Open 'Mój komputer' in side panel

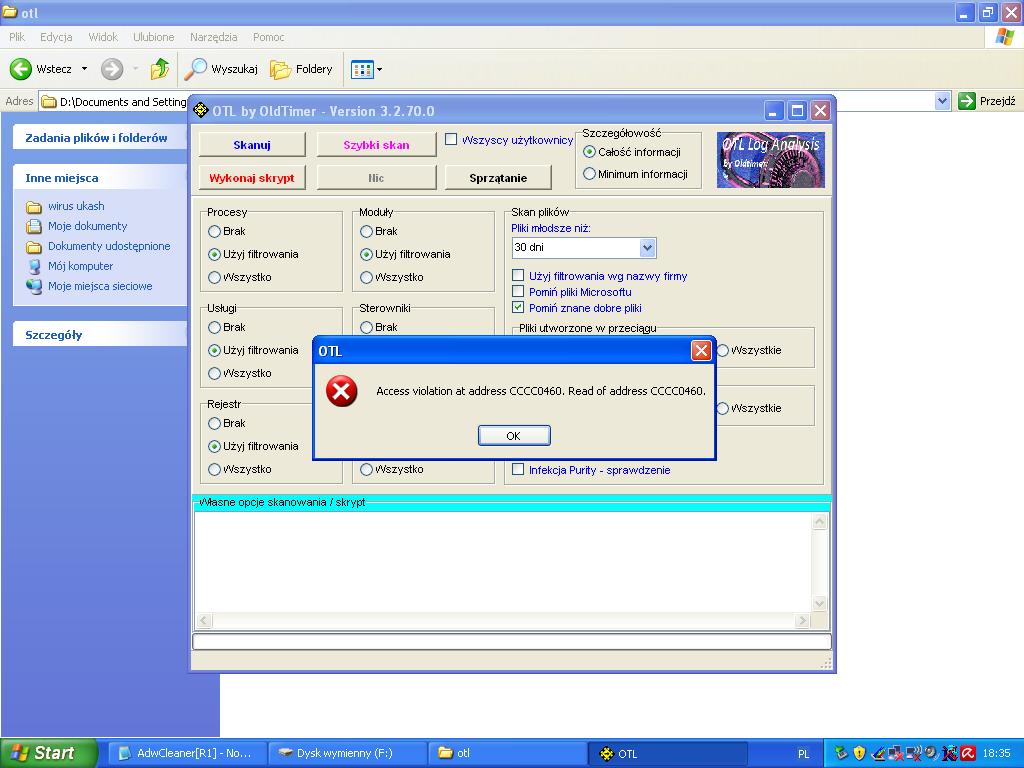click(80, 266)
